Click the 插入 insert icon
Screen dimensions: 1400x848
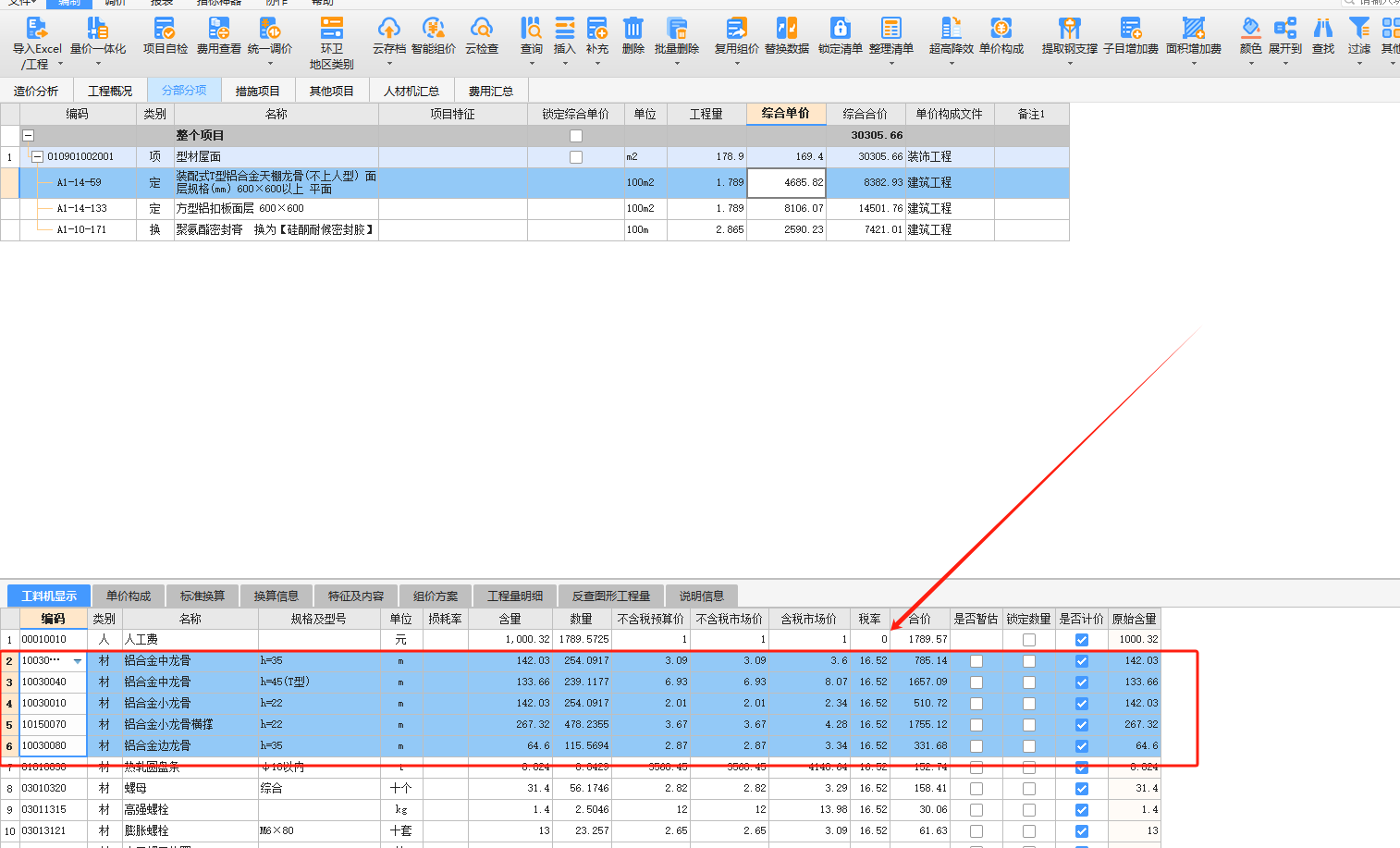pyautogui.click(x=564, y=29)
